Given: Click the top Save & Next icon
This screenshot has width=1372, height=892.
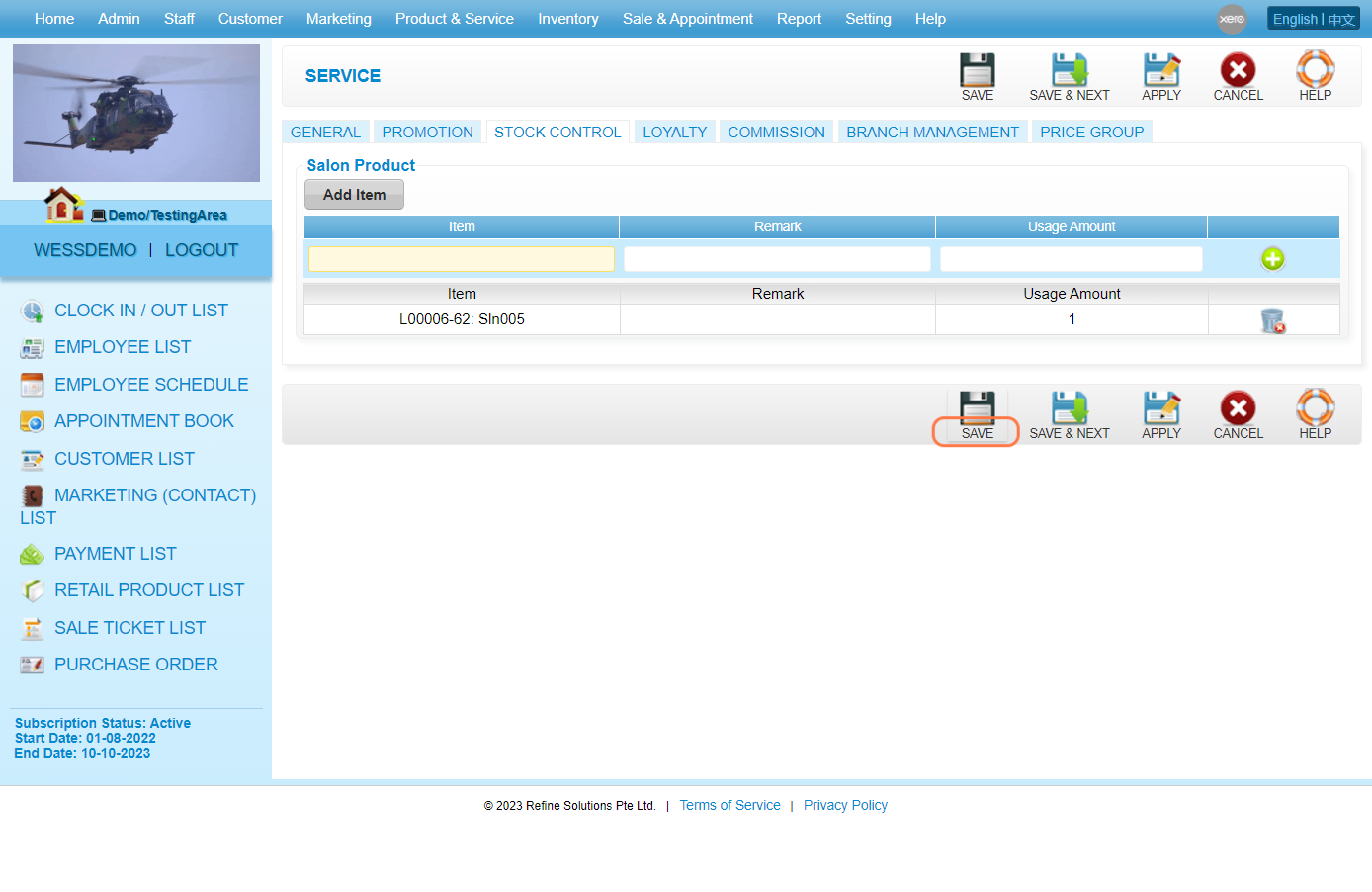Looking at the screenshot, I should [1070, 70].
